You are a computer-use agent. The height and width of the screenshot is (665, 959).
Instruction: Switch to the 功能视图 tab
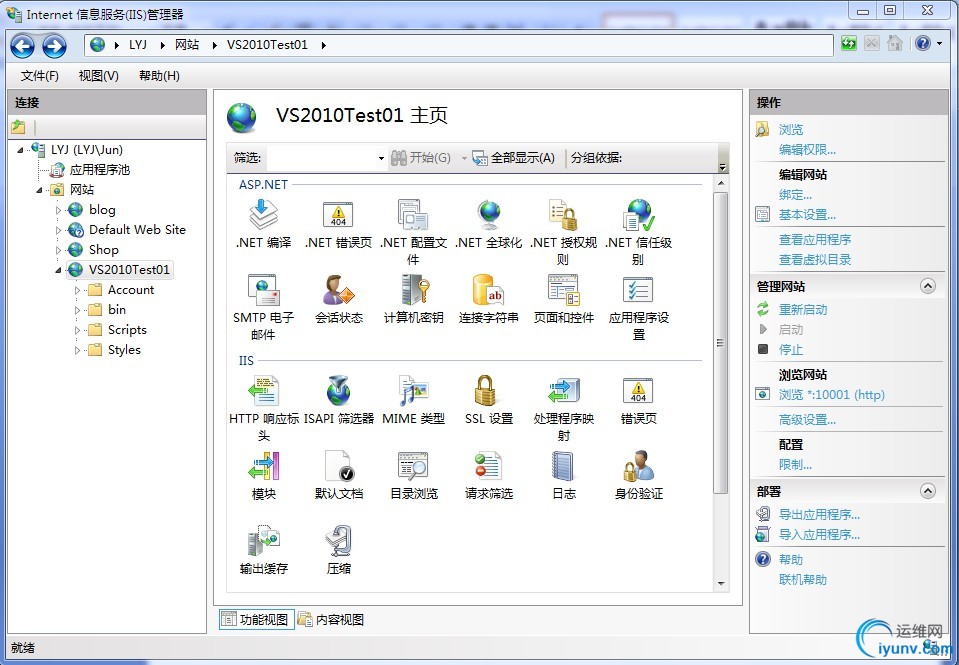[257, 620]
